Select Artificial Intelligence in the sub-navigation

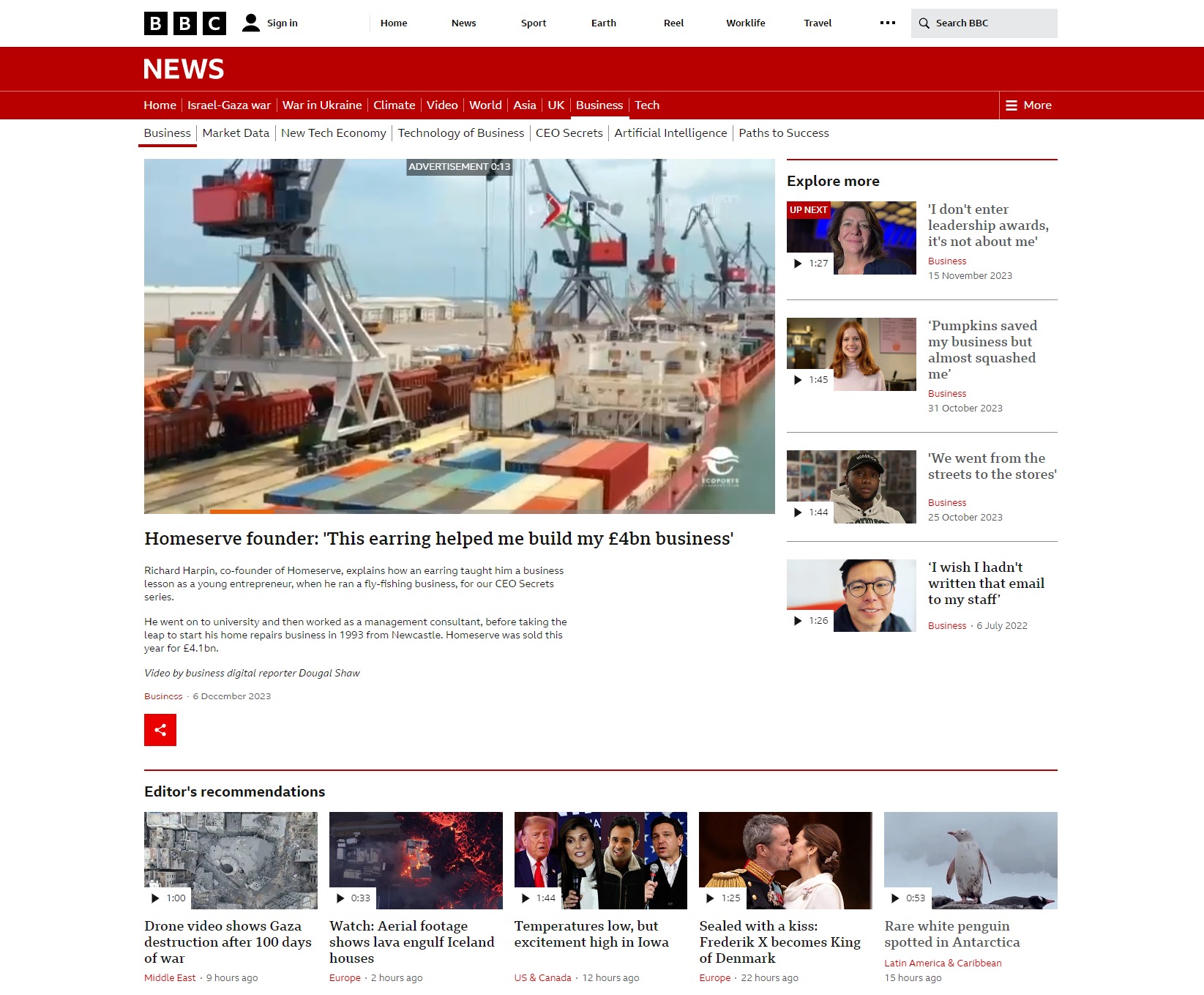click(670, 133)
